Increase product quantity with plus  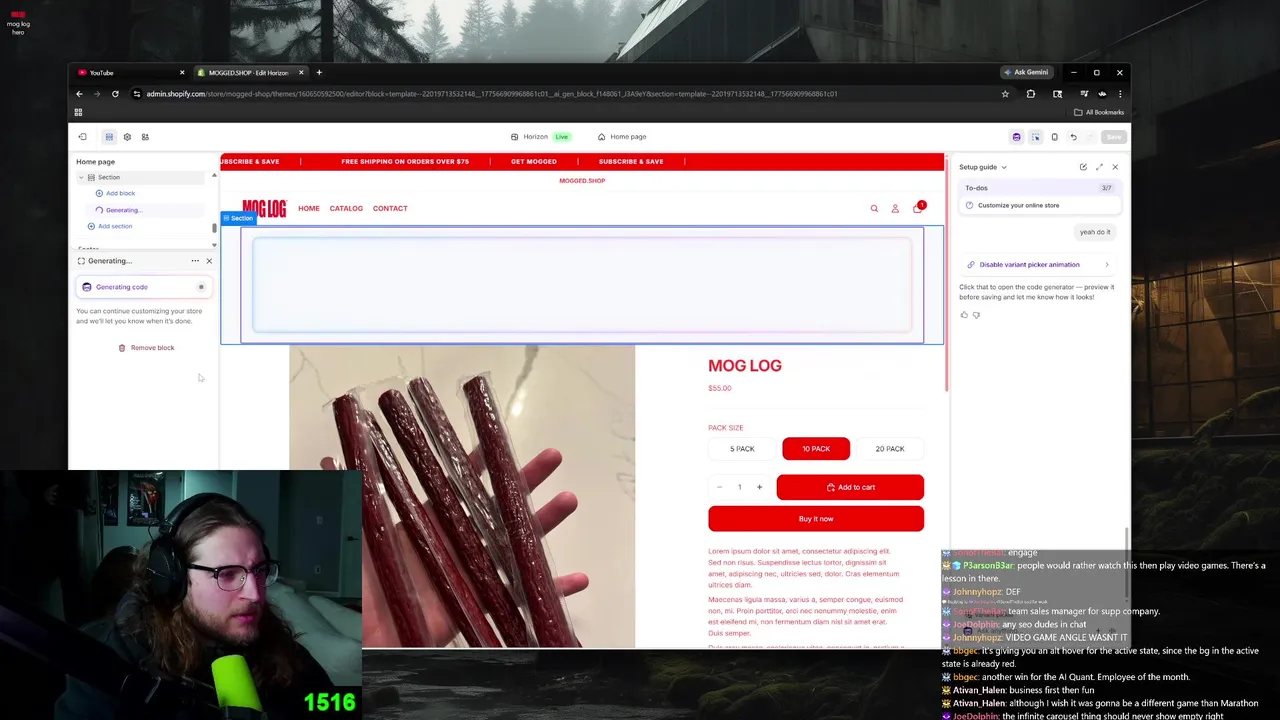pos(759,487)
